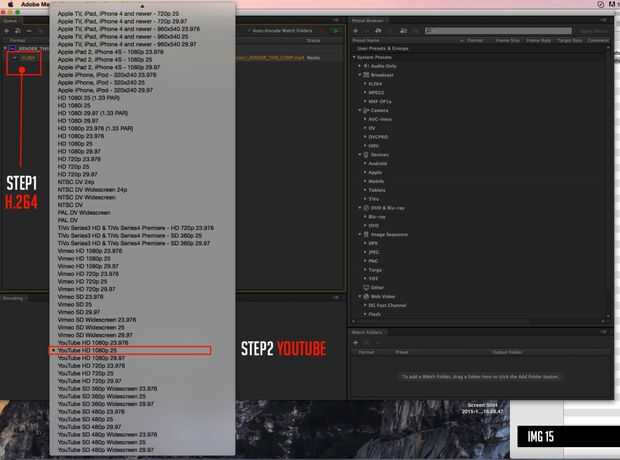Choose HD 720p 29.97 preset
This screenshot has width=620, height=460.
click(78, 174)
